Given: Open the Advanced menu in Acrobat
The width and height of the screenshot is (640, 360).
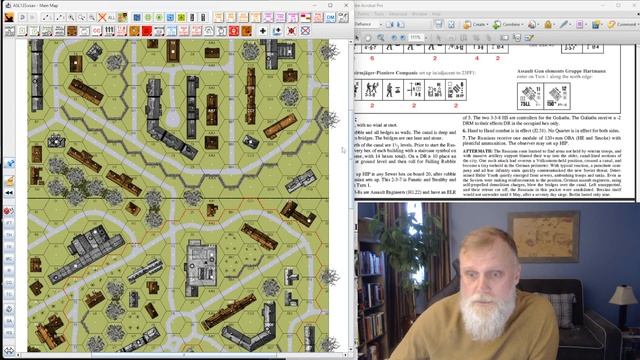Looking at the screenshot, I should tap(398, 14).
